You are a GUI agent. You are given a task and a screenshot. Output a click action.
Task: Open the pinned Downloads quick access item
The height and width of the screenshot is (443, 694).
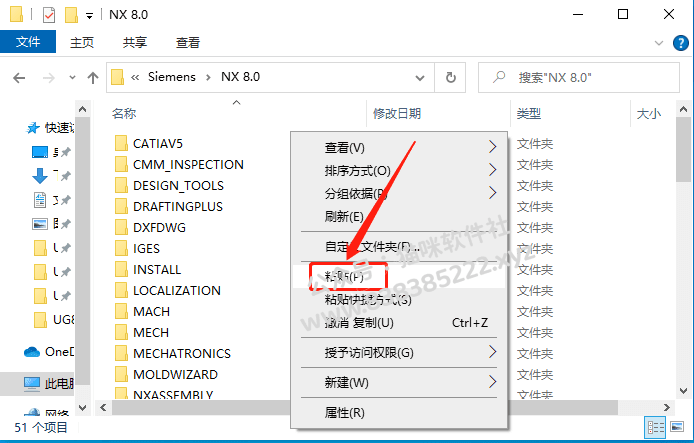pos(50,176)
